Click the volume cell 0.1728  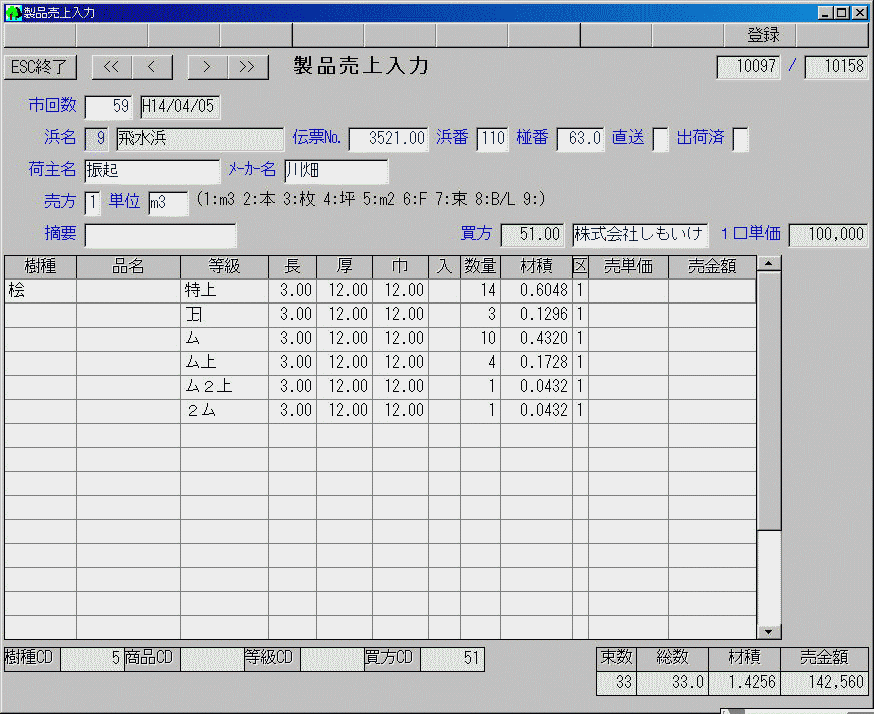536,363
